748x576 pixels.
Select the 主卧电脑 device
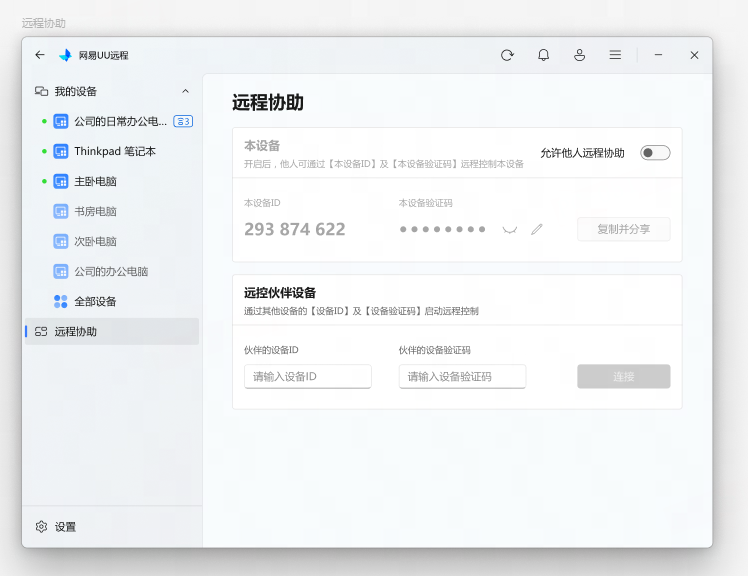pyautogui.click(x=95, y=181)
